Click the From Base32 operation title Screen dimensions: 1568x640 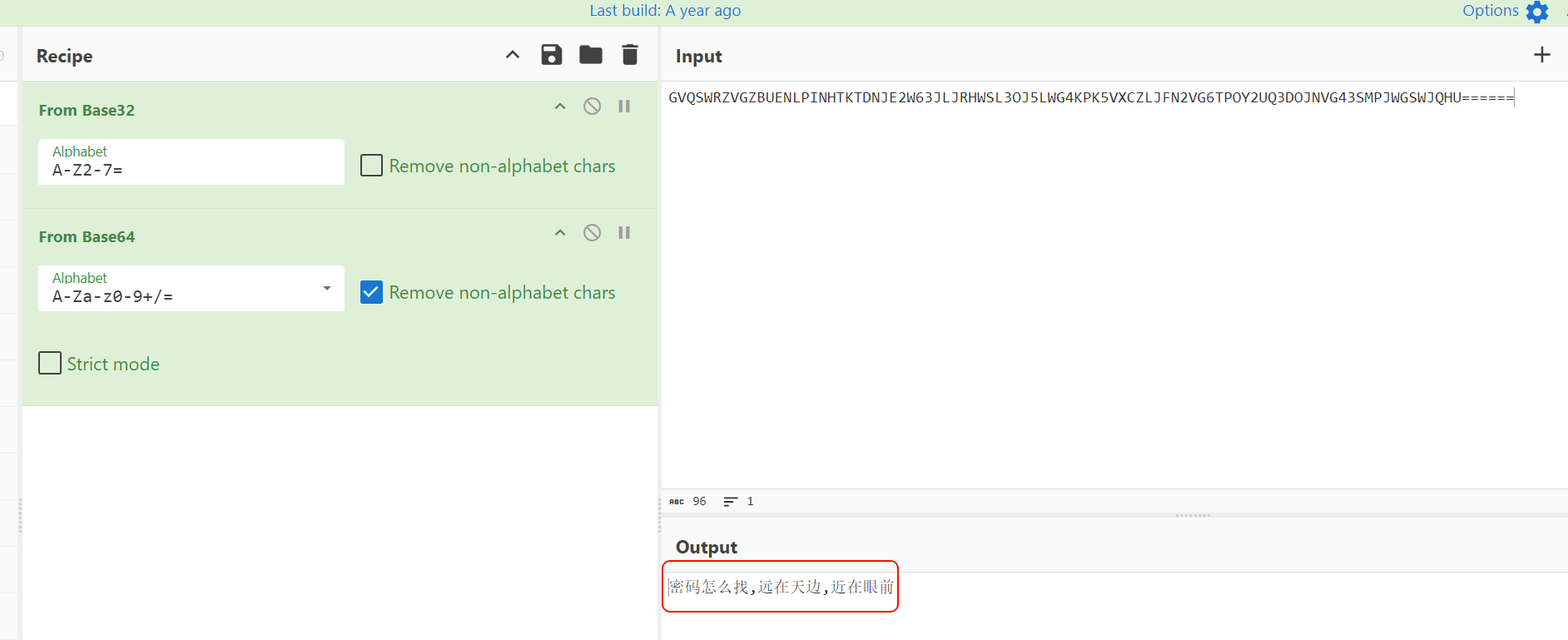87,110
